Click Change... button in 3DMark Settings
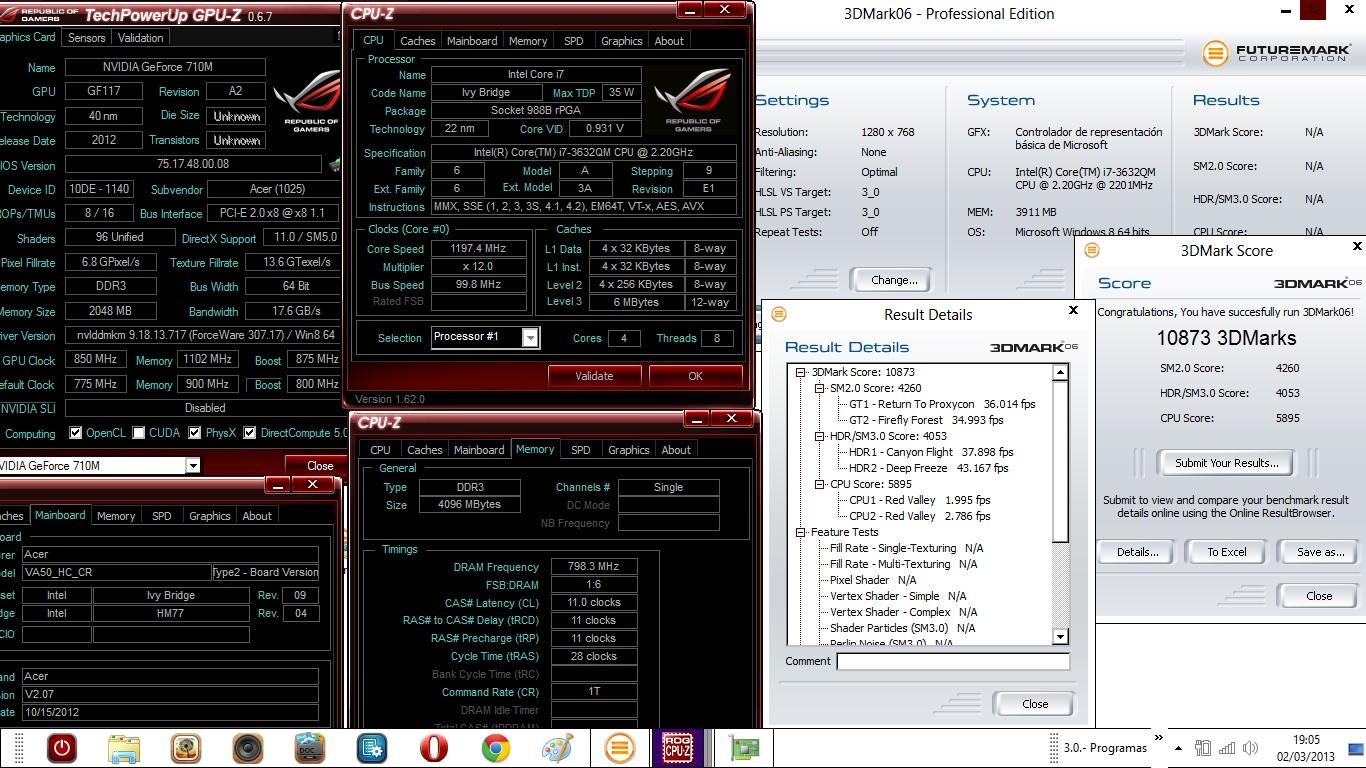This screenshot has height=768, width=1366. click(x=894, y=280)
